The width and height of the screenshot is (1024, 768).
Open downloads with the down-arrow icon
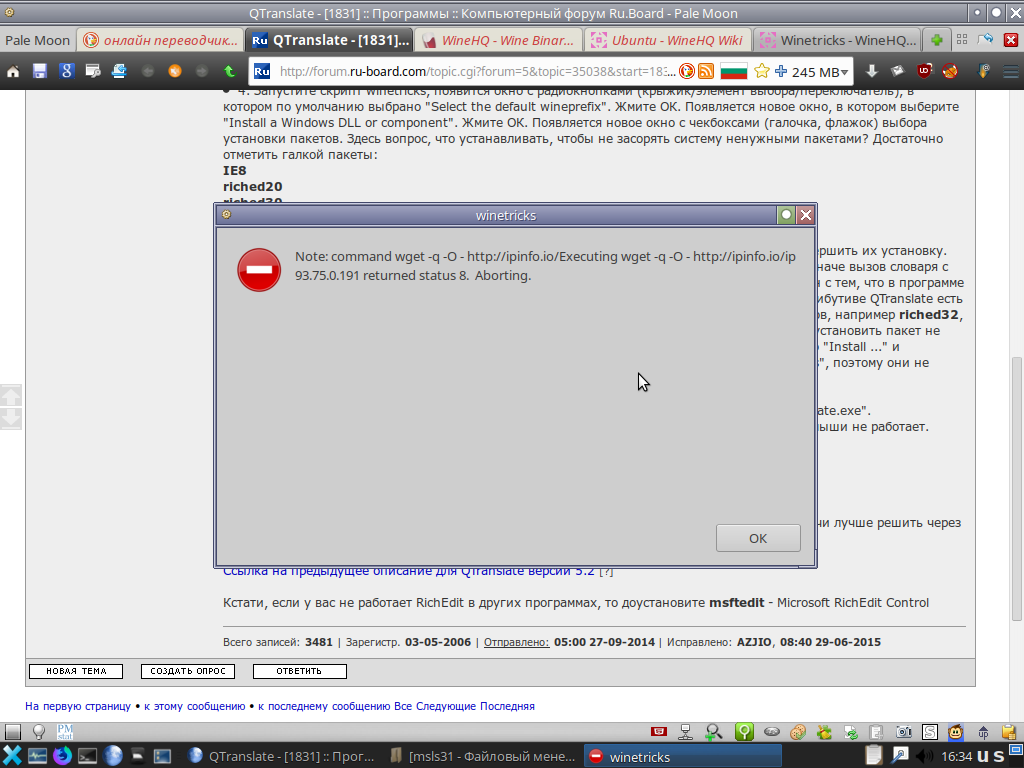tap(871, 71)
